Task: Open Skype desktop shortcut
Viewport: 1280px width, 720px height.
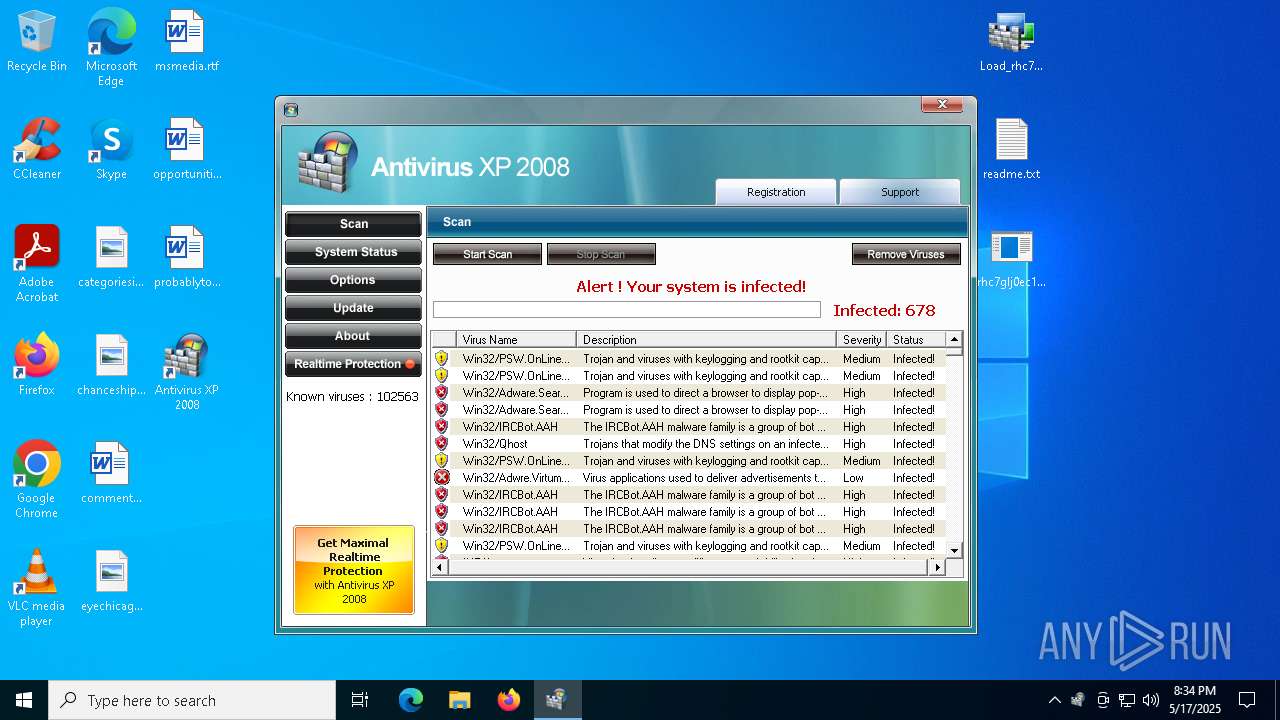Action: click(x=111, y=149)
